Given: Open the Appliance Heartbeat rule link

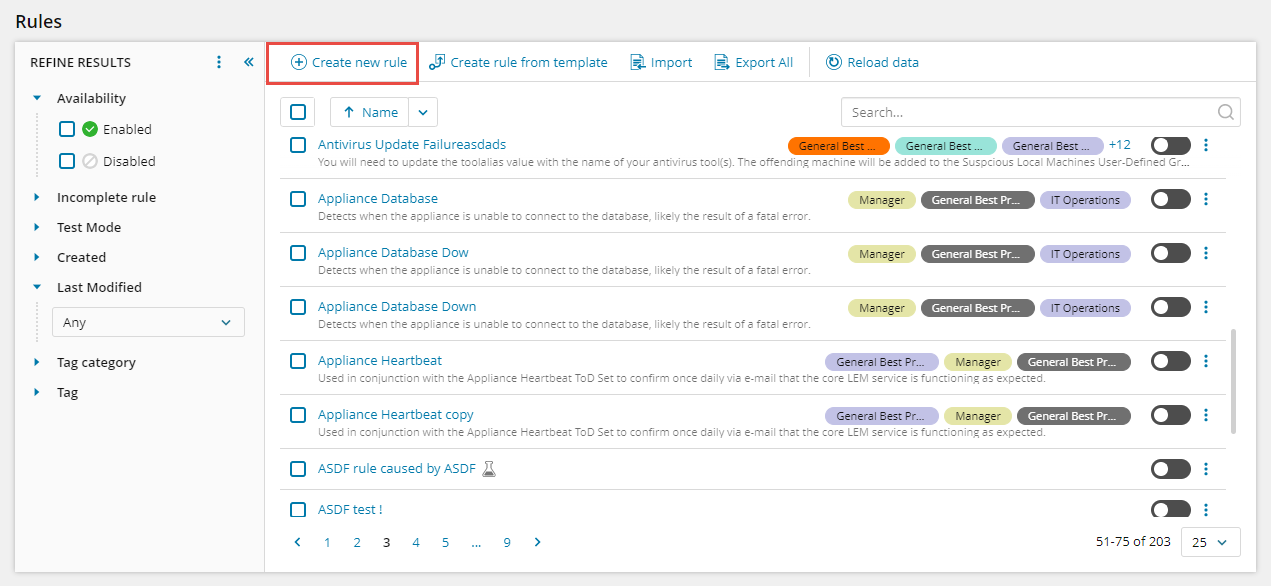Looking at the screenshot, I should click(x=379, y=360).
